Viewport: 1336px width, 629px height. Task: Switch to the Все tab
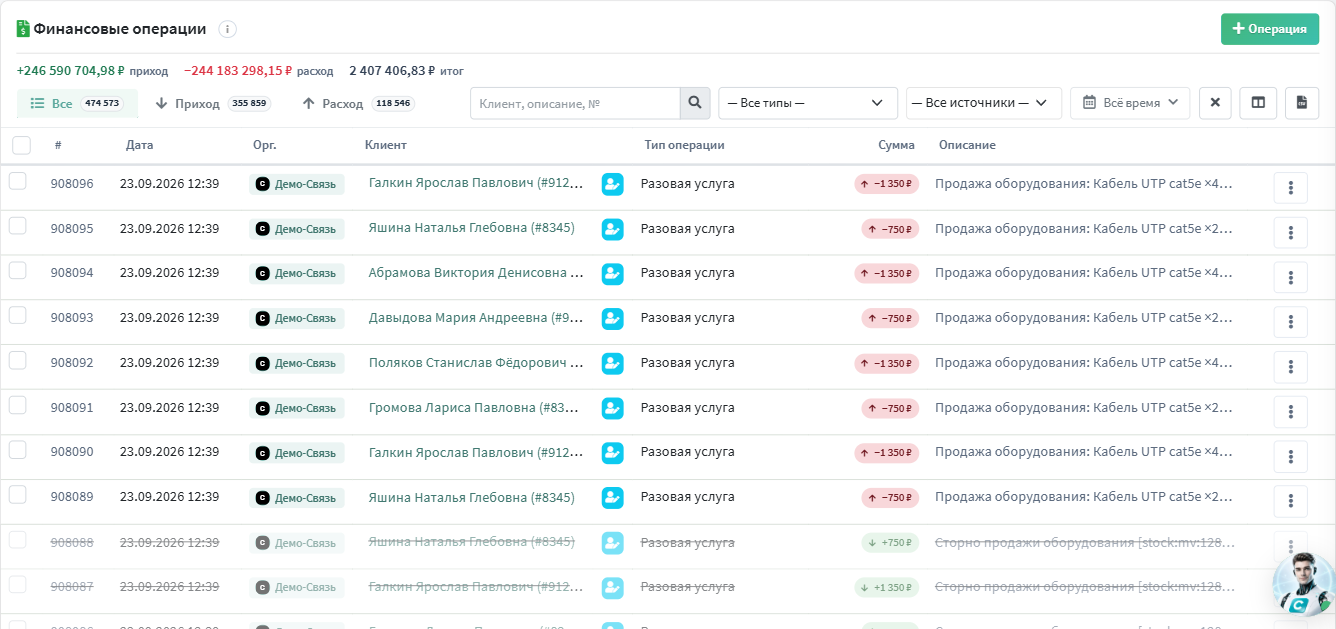[x=77, y=103]
